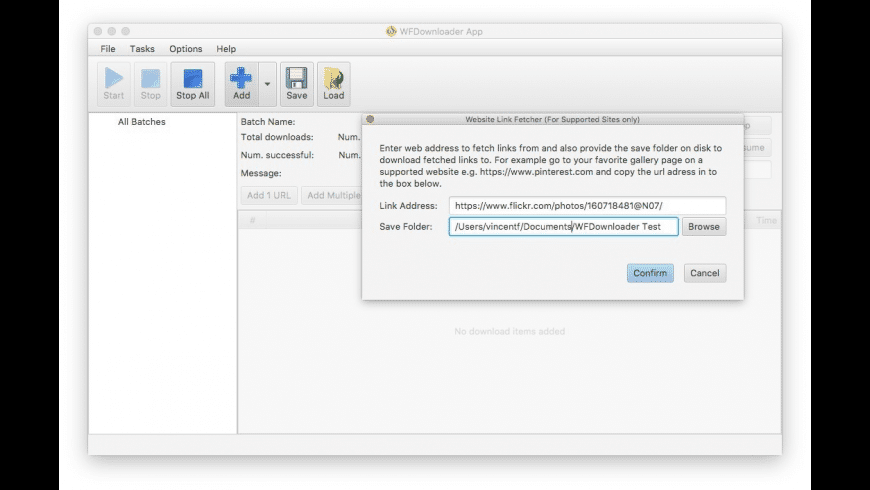This screenshot has width=870, height=490.
Task: Click the Time column header
Action: coord(766,220)
